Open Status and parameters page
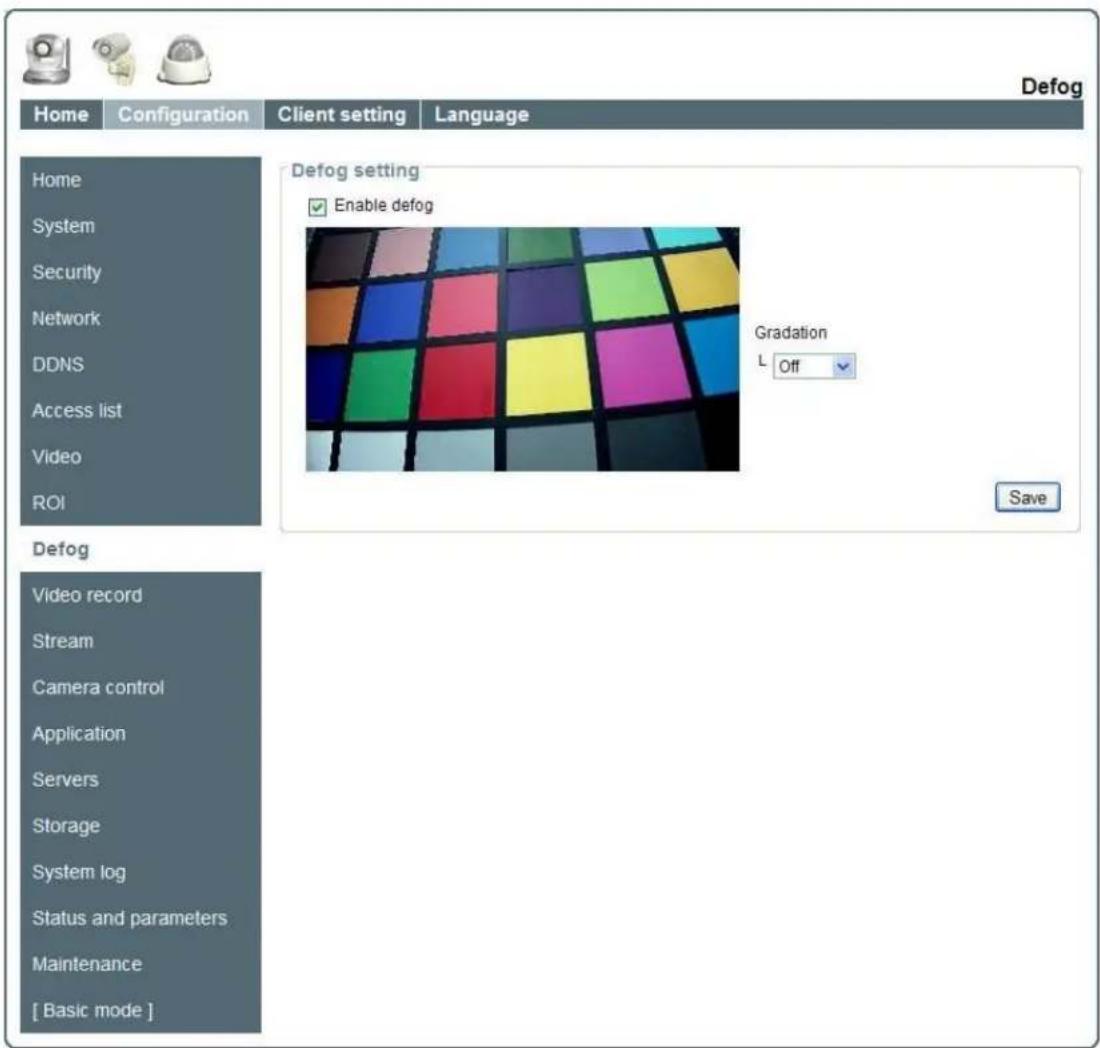 coord(140,918)
